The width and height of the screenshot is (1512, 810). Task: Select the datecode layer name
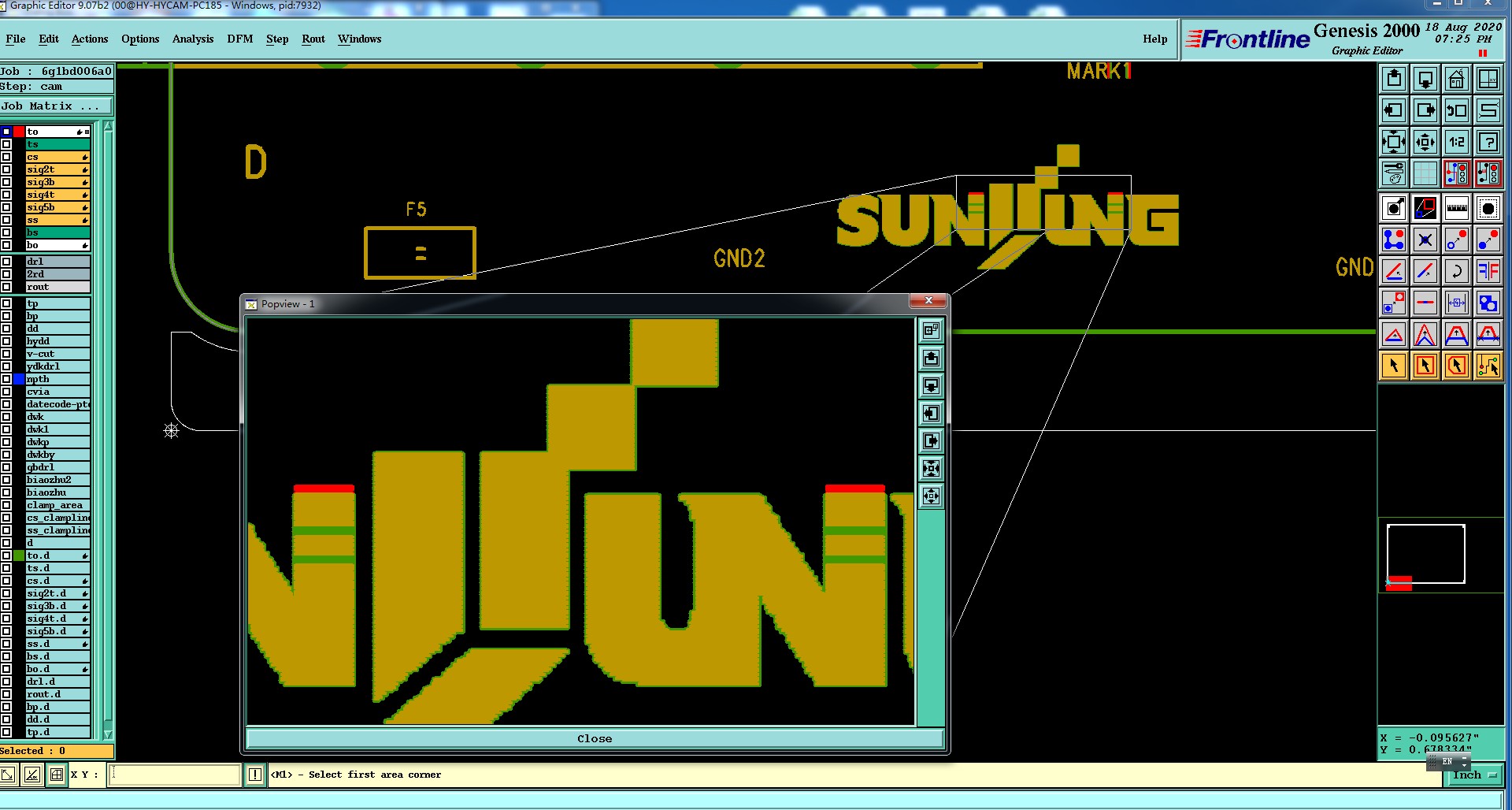coord(58,404)
